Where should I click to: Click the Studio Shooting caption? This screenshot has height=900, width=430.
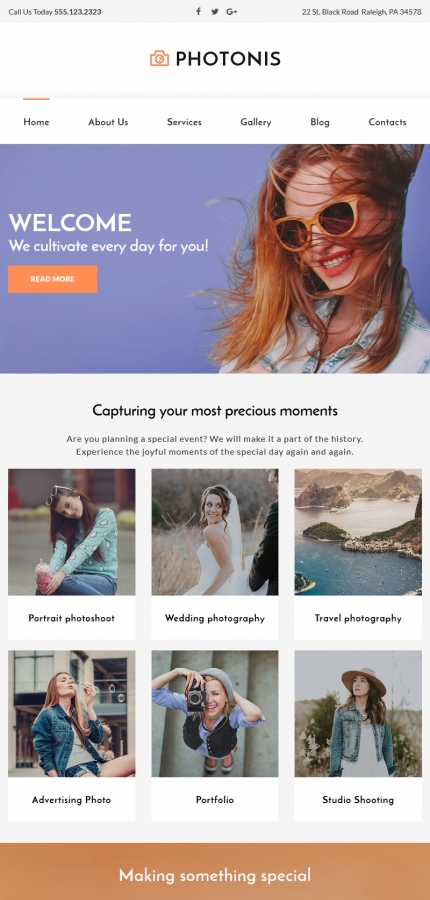coord(358,800)
